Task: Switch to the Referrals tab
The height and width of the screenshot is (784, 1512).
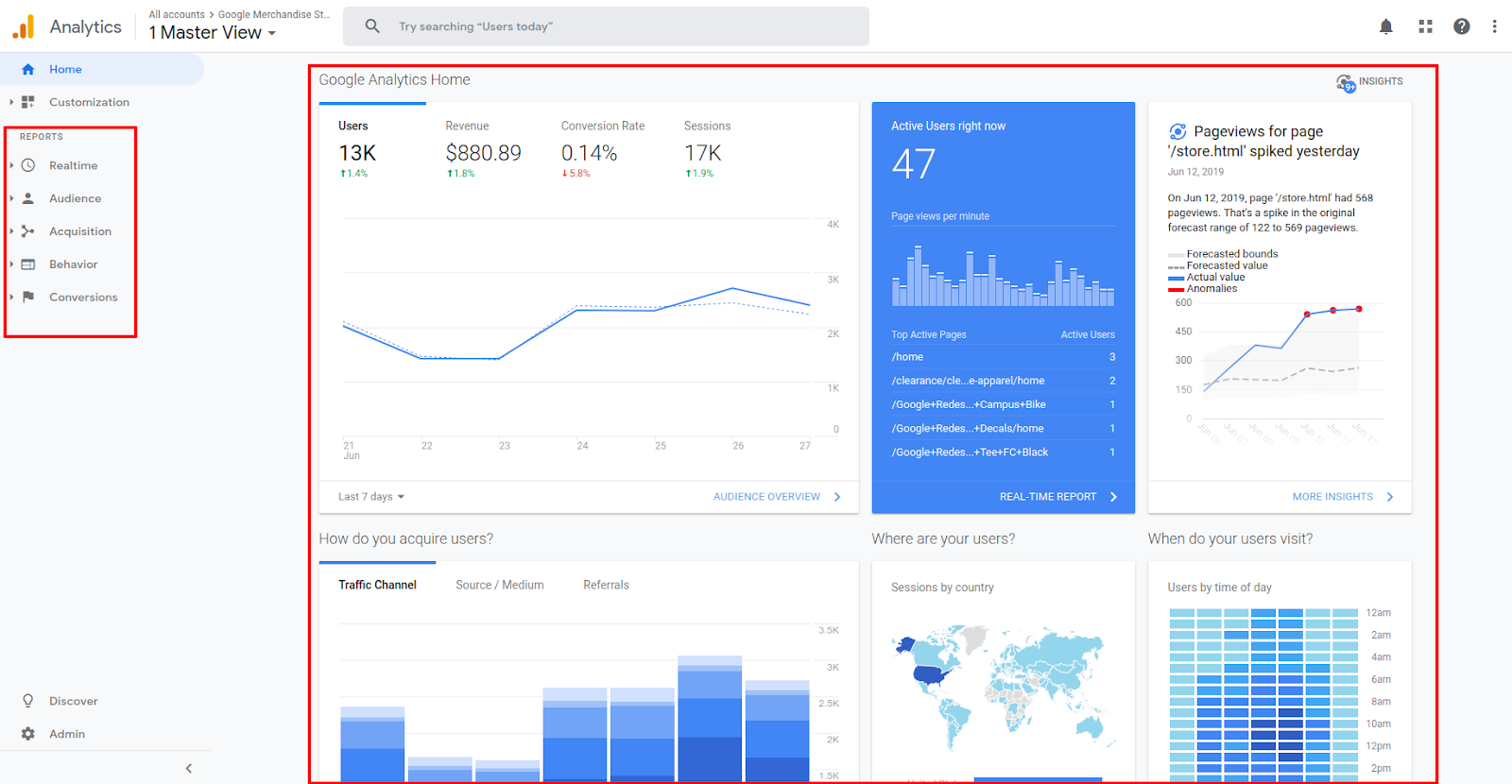Action: click(x=606, y=585)
